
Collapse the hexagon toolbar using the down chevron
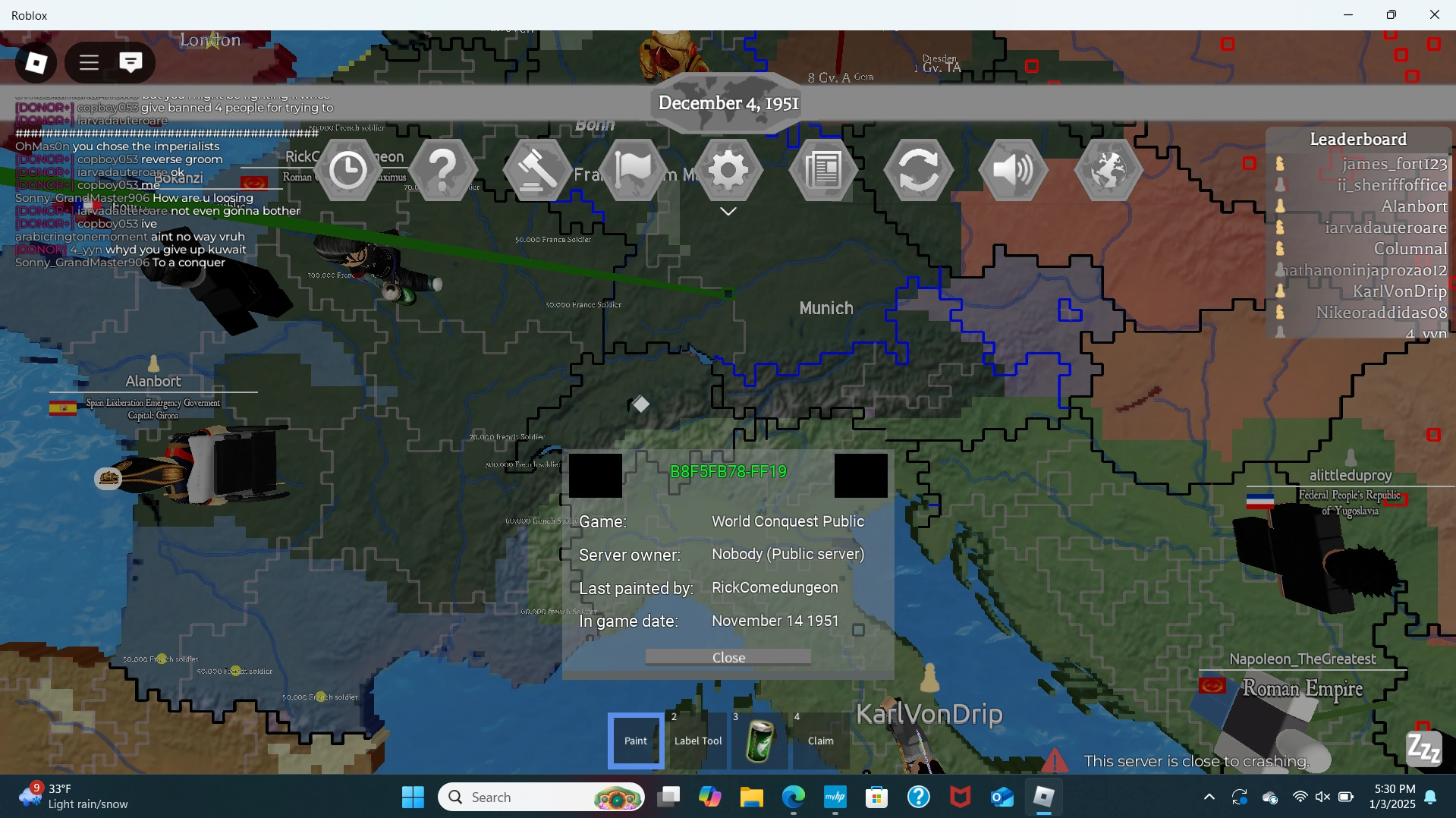coord(728,212)
